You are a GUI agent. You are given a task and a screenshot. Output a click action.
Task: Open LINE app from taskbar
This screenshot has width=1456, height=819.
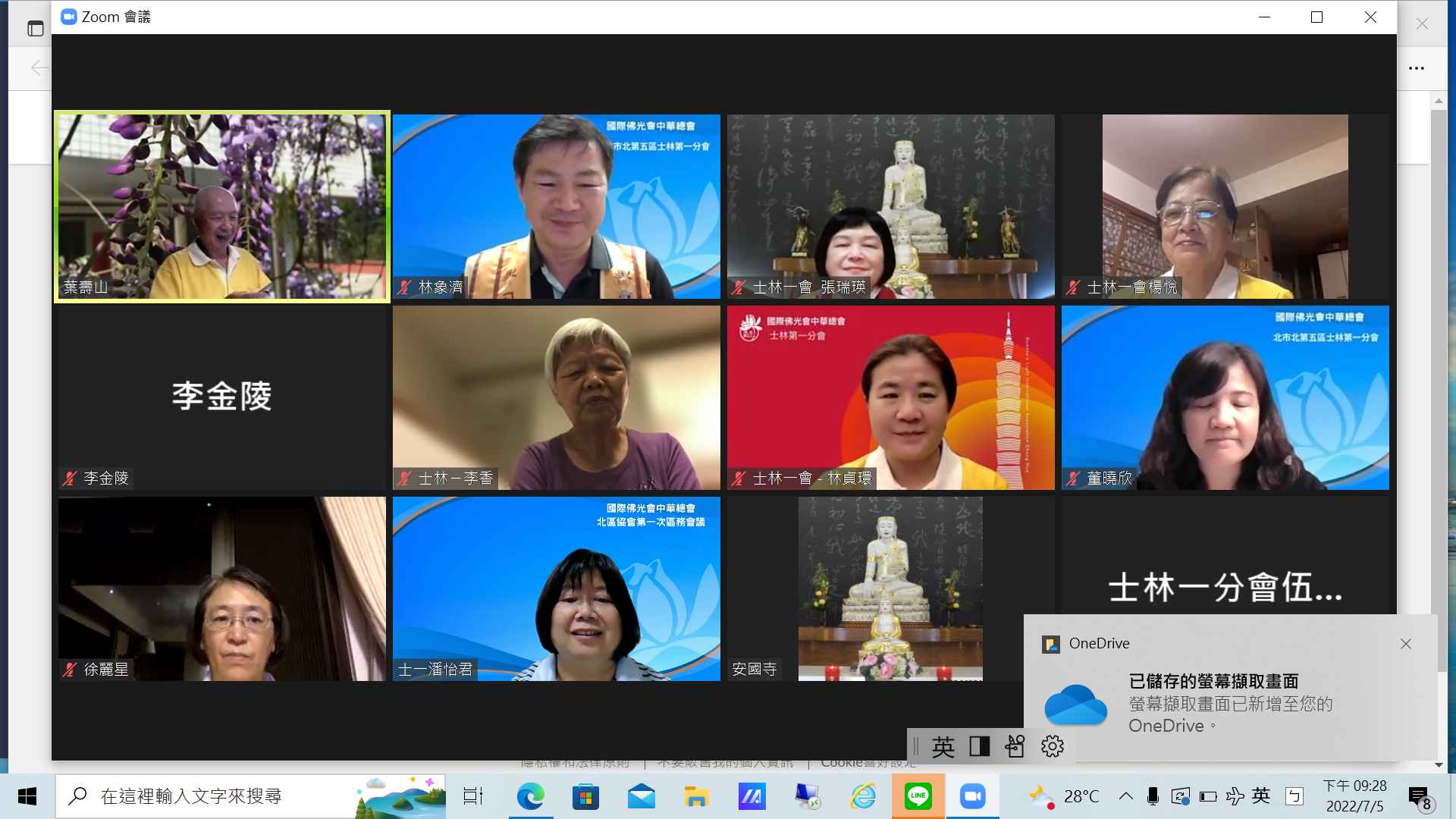click(x=918, y=796)
